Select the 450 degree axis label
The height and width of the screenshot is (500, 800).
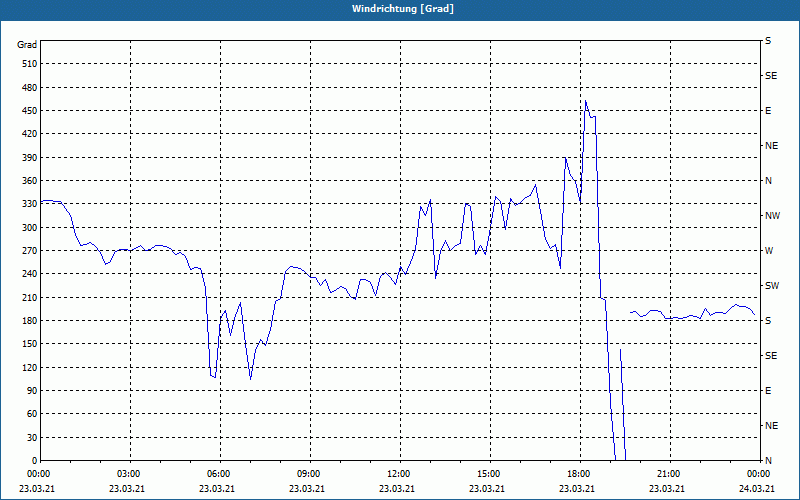pos(29,111)
